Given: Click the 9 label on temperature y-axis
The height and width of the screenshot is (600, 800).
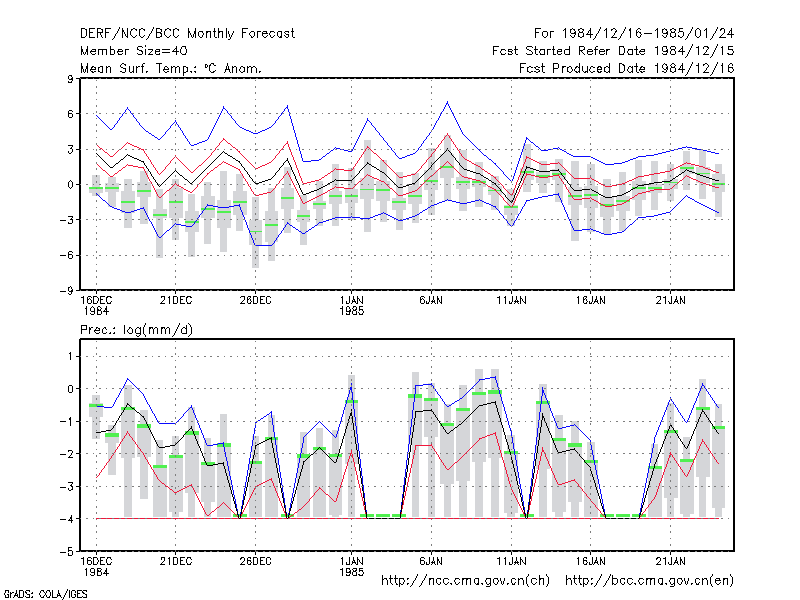Looking at the screenshot, I should (70, 79).
